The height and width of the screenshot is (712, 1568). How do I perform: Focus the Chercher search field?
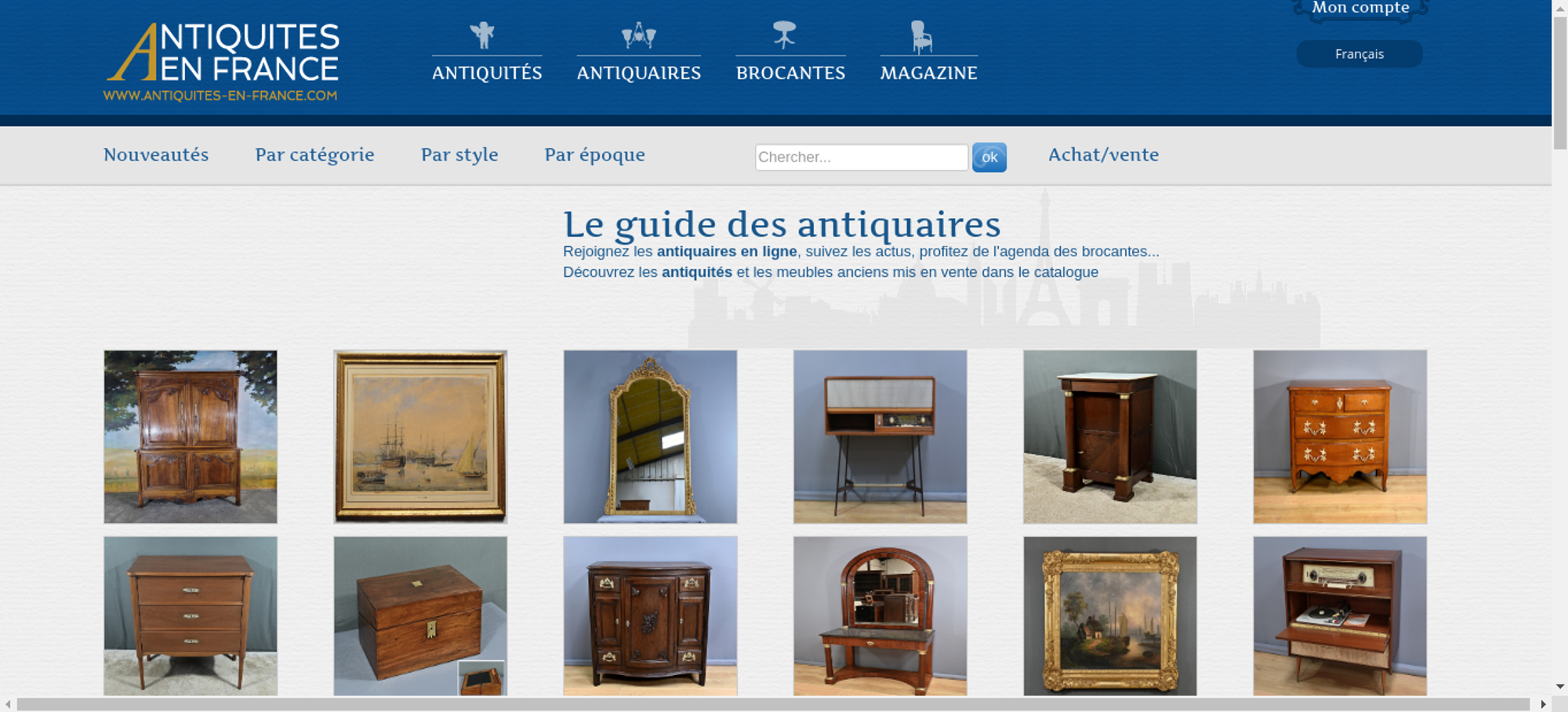pyautogui.click(x=862, y=157)
